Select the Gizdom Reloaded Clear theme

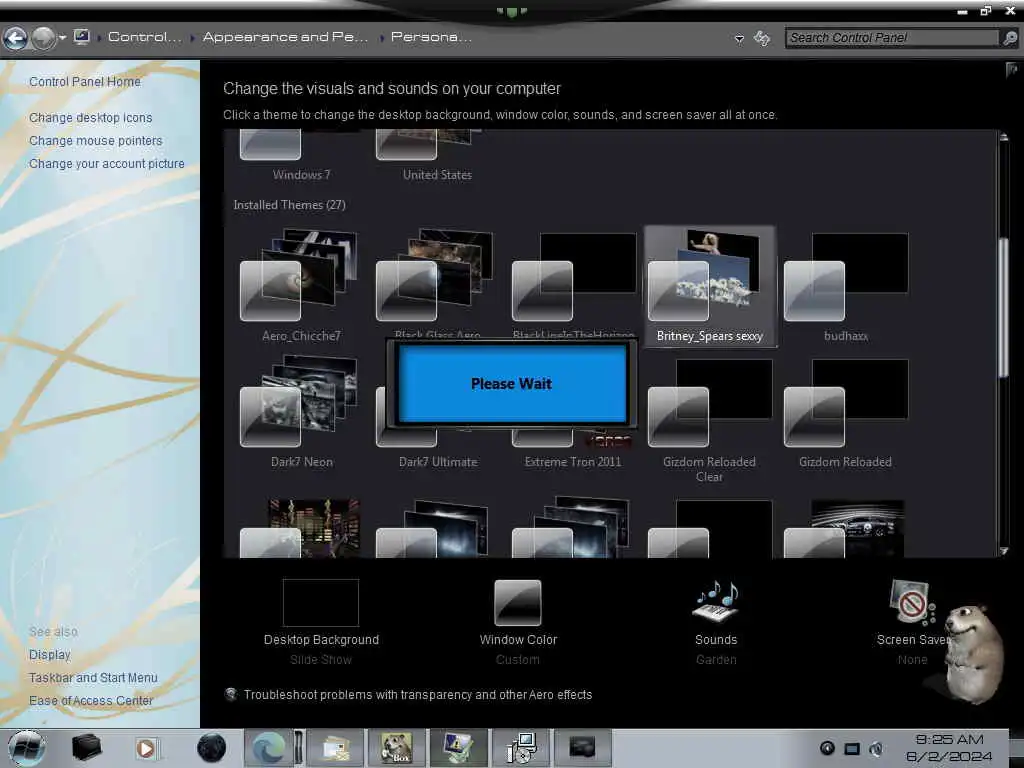[x=710, y=420]
